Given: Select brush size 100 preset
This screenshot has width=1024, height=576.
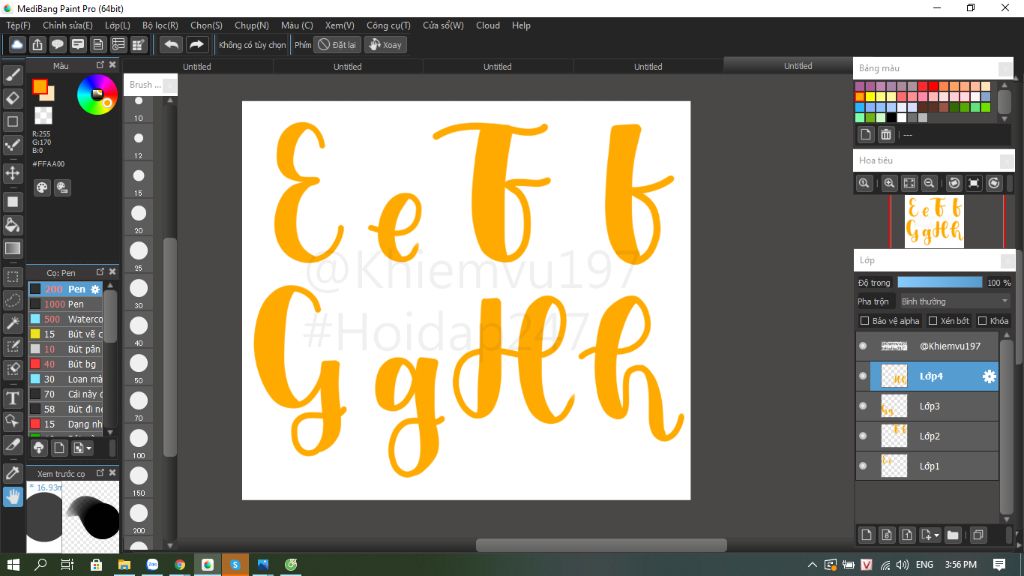Looking at the screenshot, I should click(138, 443).
